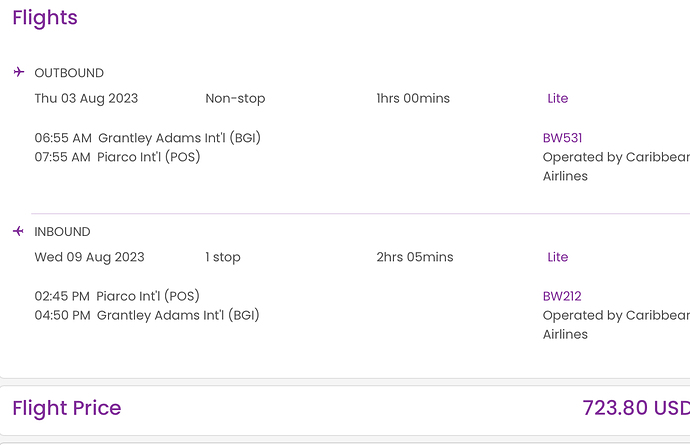Click the 02:45 PM Piarco Int'l departure line
690x445 pixels.
pos(117,296)
